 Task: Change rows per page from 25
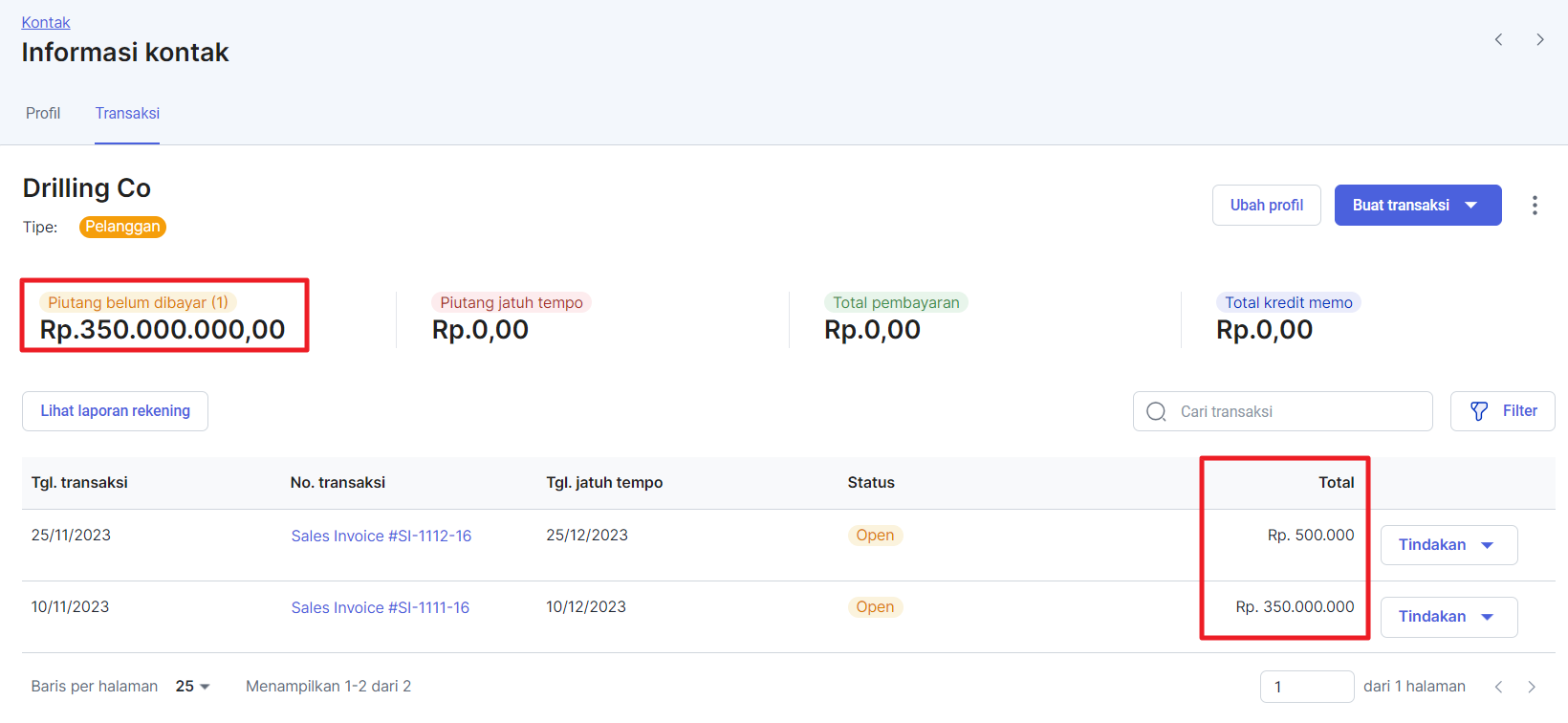click(x=192, y=687)
